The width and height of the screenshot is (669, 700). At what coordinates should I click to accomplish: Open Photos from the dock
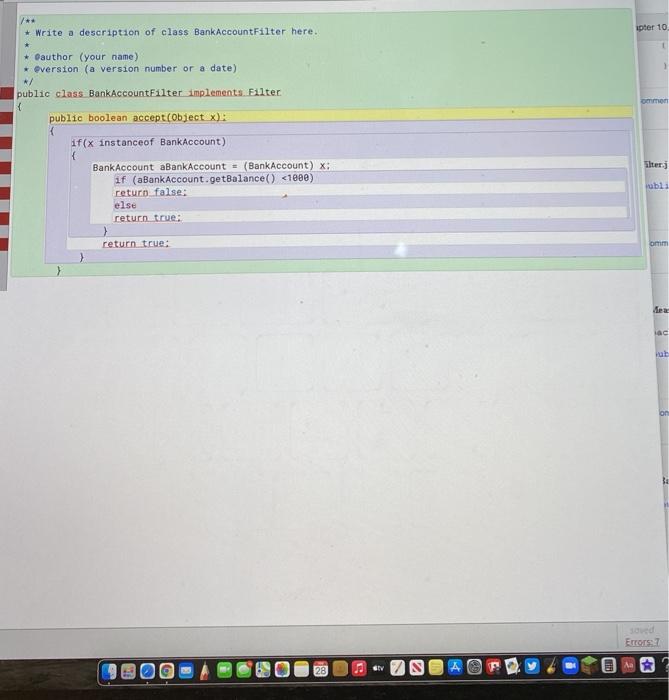[x=282, y=669]
